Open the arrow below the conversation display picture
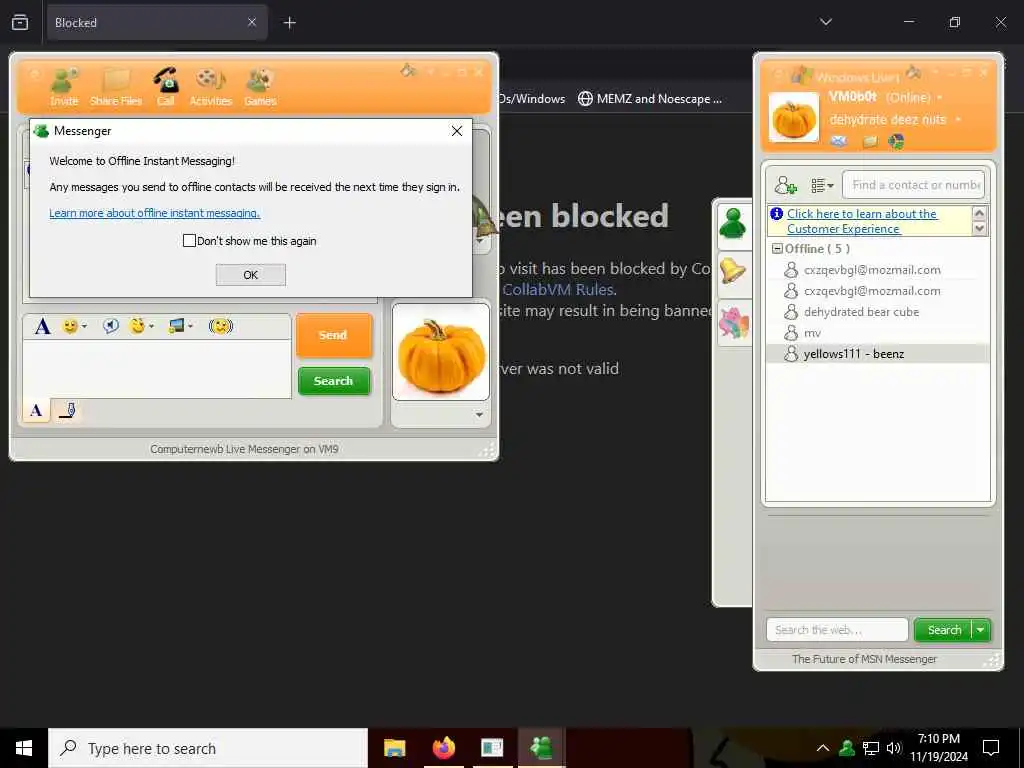 pos(479,415)
